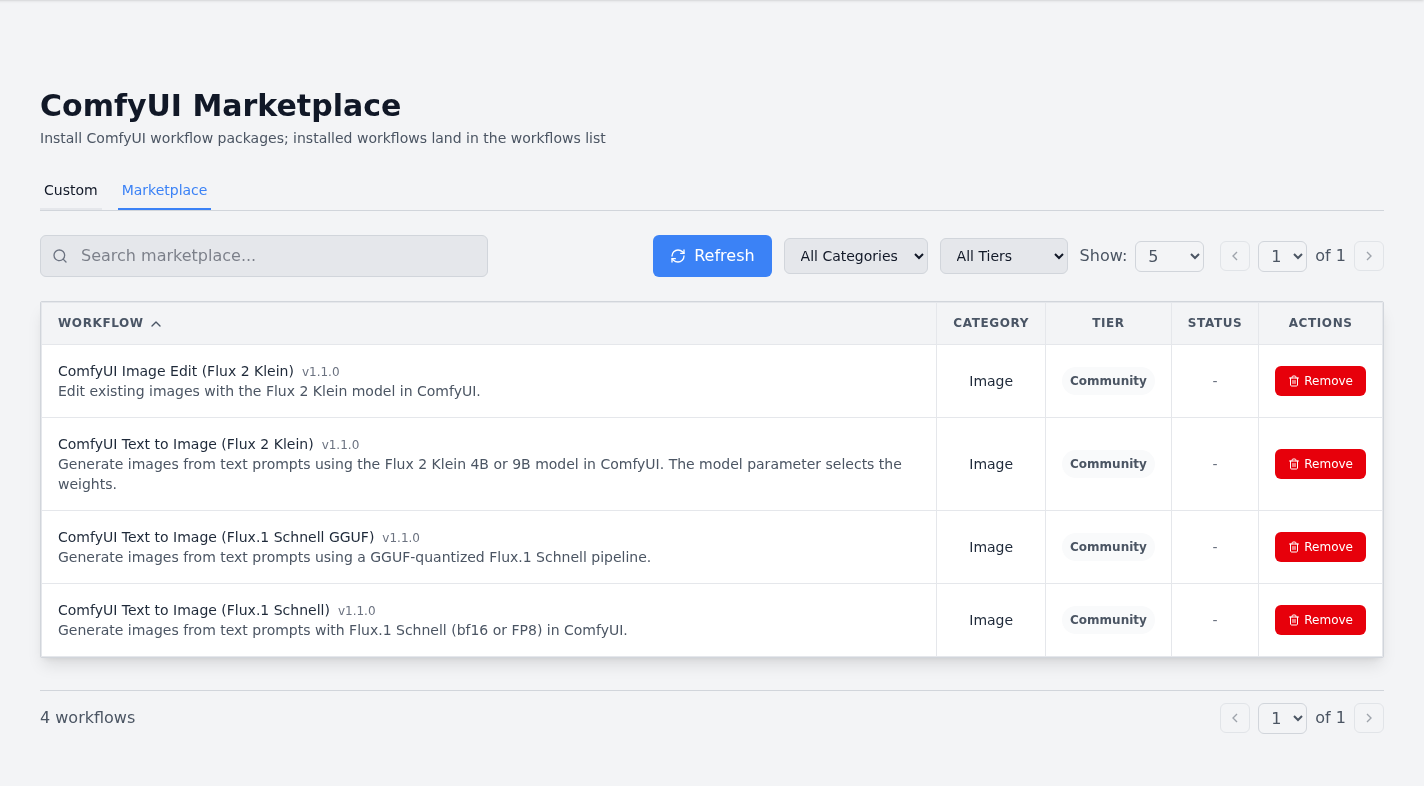Go to next page in top pagination
Viewport: 1424px width, 786px height.
pos(1369,256)
